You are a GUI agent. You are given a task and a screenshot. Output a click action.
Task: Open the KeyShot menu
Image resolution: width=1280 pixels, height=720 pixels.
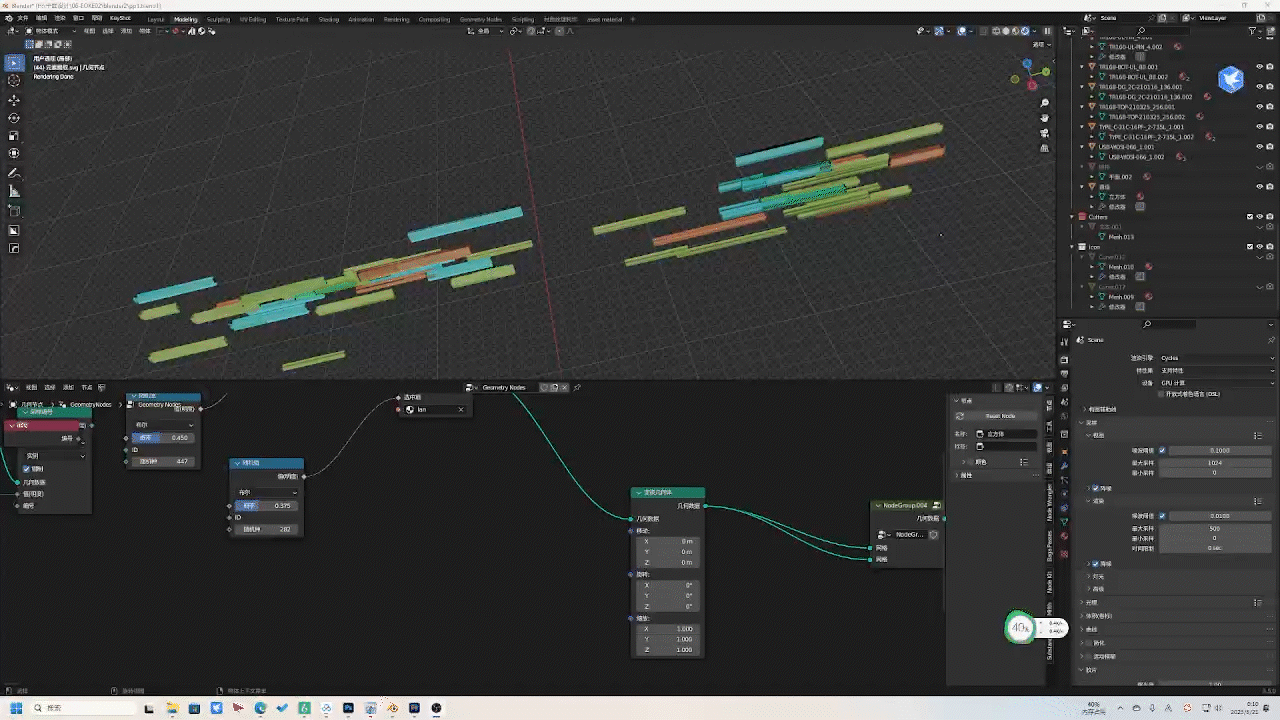click(120, 18)
